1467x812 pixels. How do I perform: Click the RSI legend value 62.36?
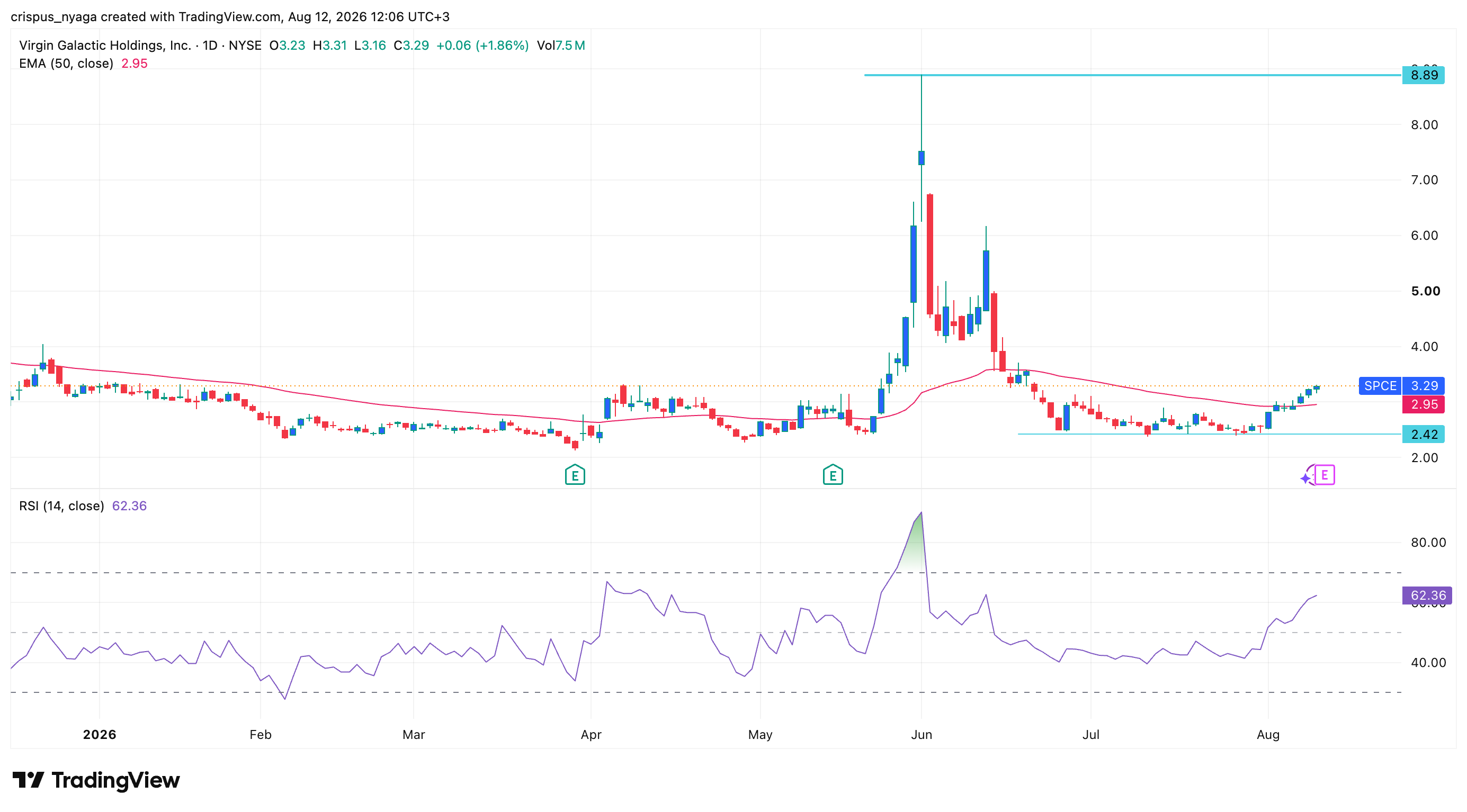pos(129,506)
